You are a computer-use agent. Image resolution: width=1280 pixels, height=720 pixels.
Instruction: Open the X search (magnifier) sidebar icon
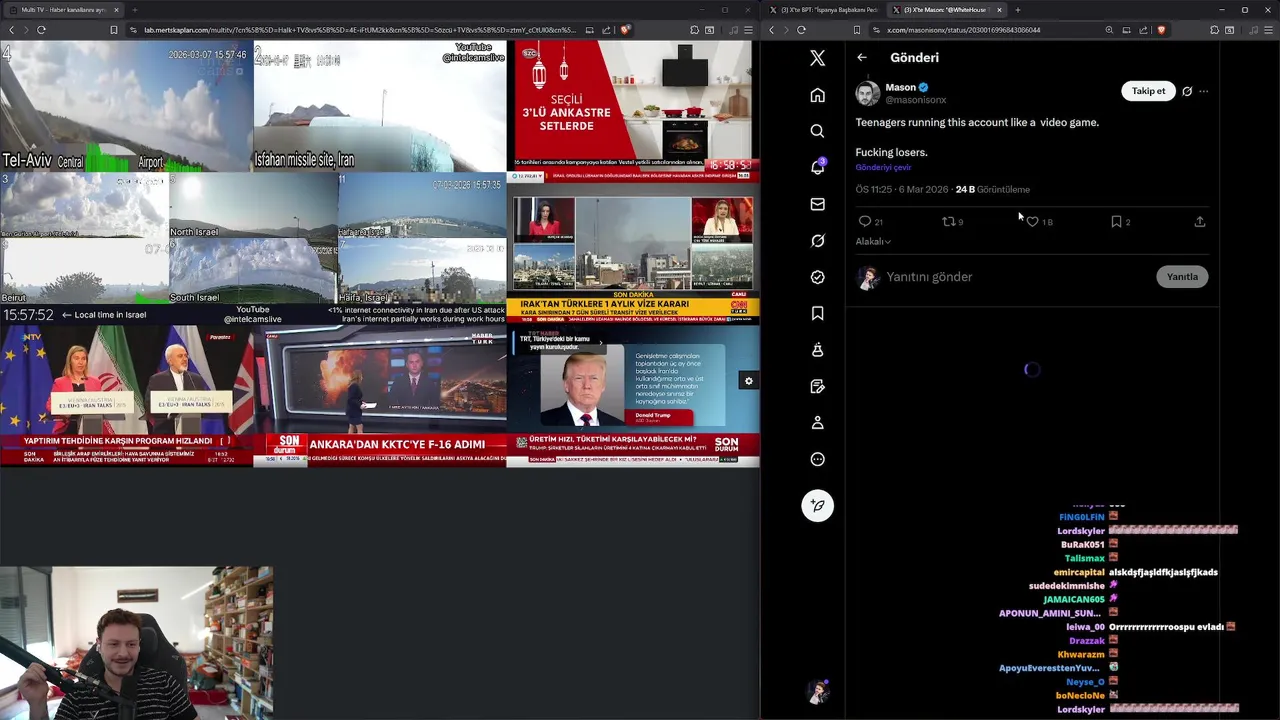817,131
